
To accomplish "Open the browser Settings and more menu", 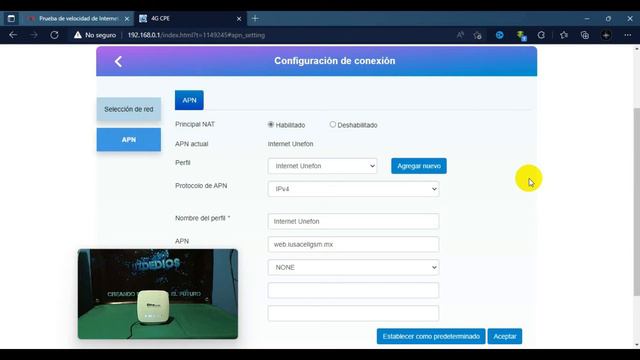I will pyautogui.click(x=628, y=35).
